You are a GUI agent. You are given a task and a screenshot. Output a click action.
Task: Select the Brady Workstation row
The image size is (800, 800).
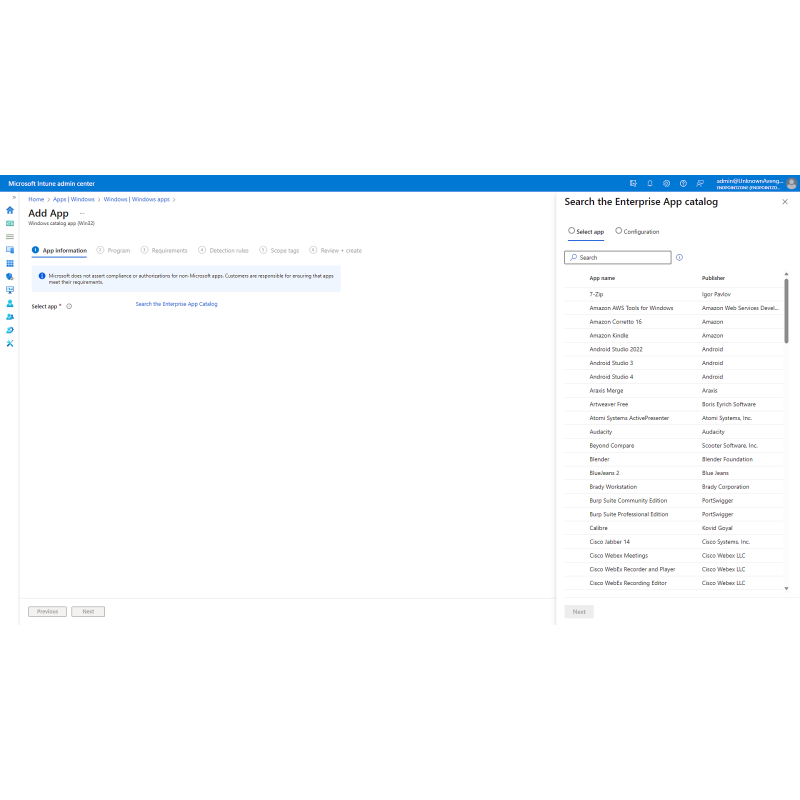673,487
